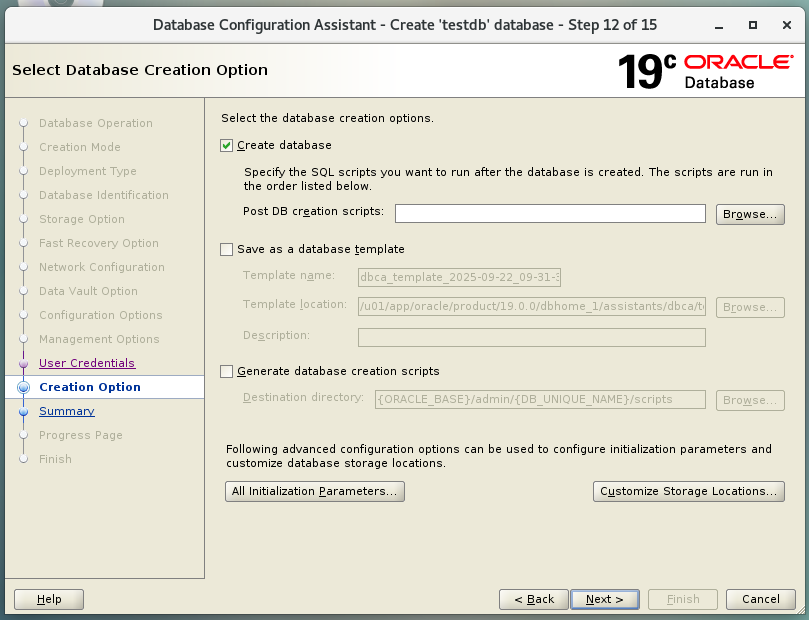This screenshot has height=620, width=809.
Task: Click the Summary step bullet icon
Action: click(x=24, y=411)
